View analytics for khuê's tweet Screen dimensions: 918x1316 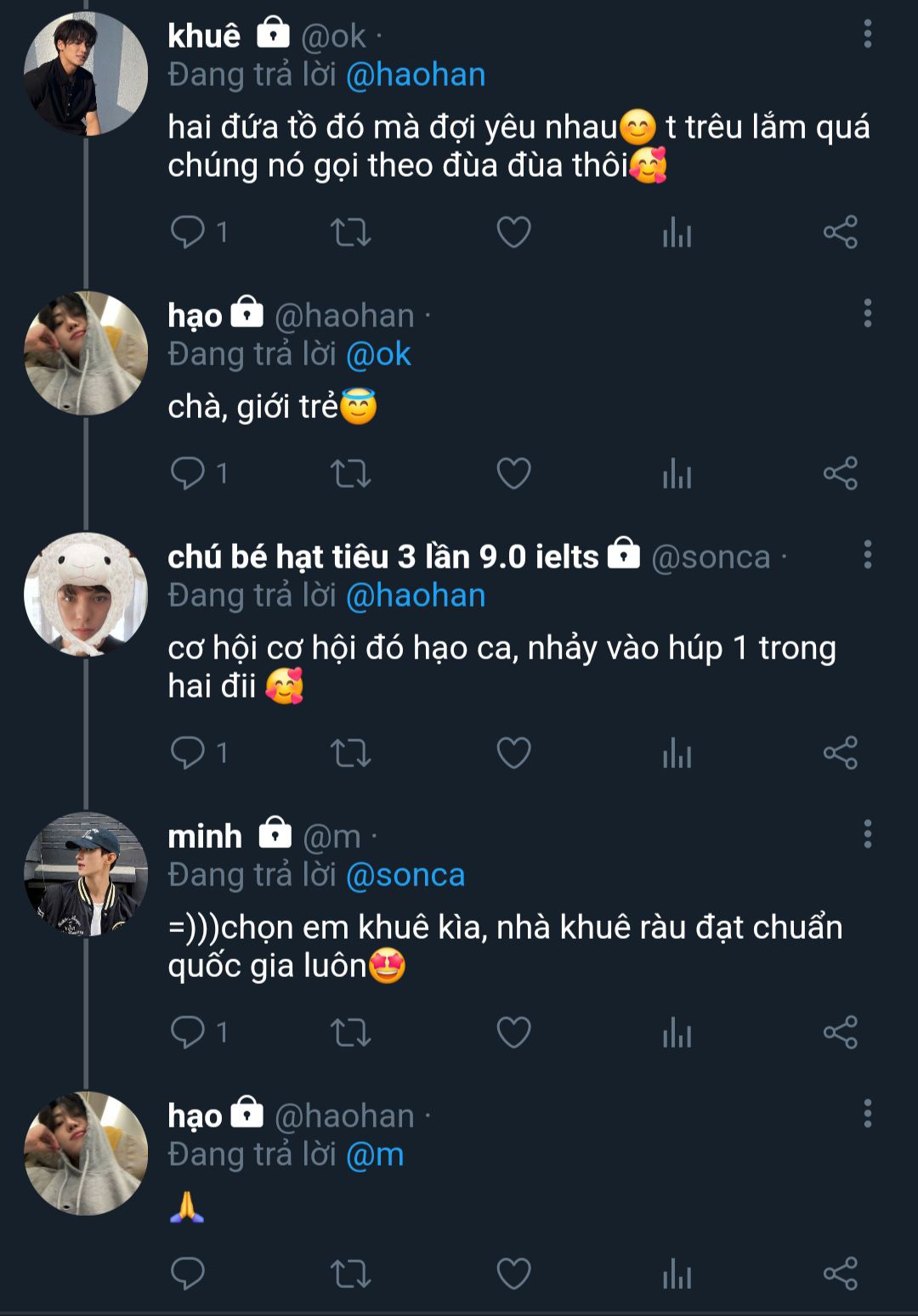677,232
